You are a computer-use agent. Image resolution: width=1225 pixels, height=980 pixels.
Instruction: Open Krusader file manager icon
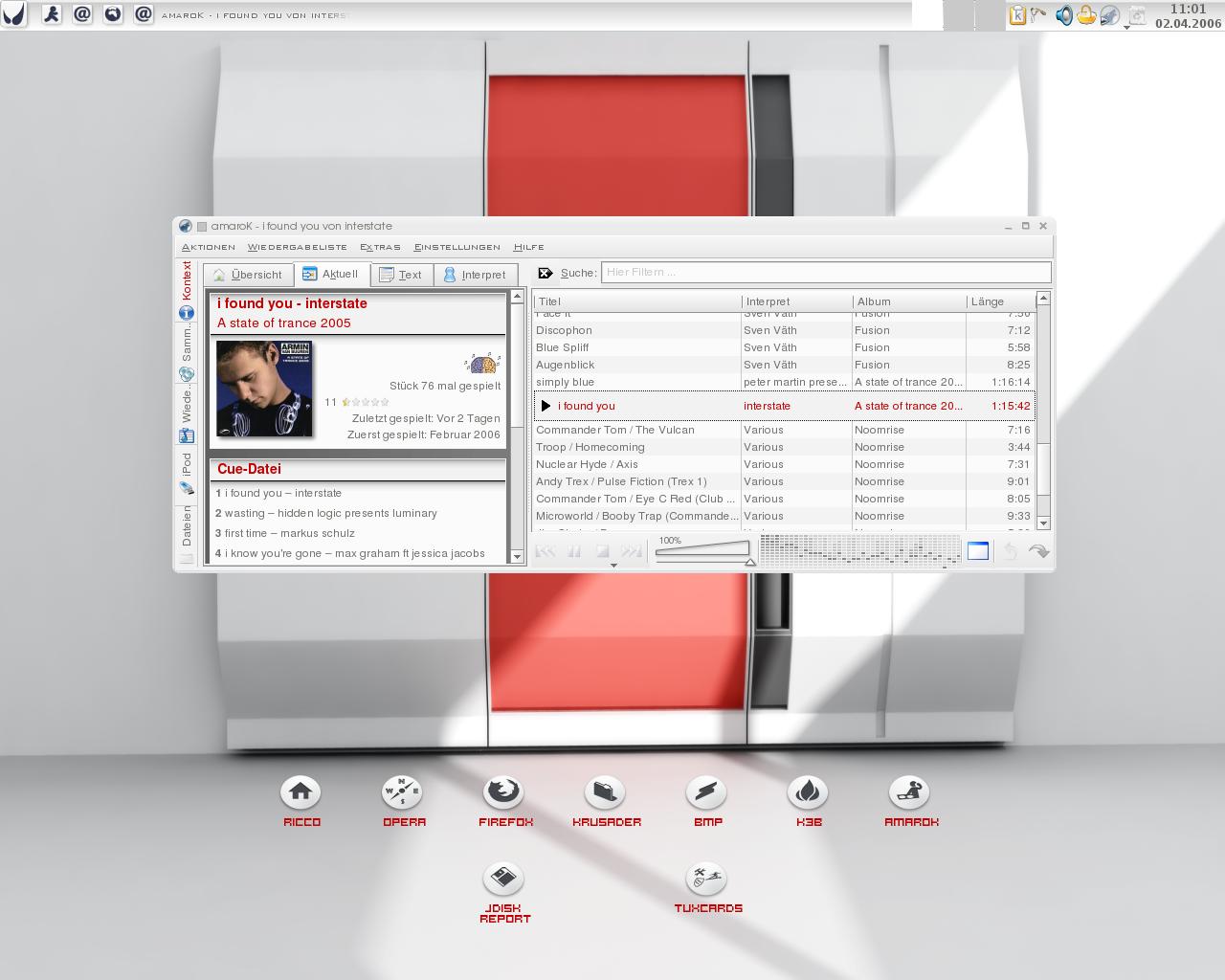click(605, 792)
